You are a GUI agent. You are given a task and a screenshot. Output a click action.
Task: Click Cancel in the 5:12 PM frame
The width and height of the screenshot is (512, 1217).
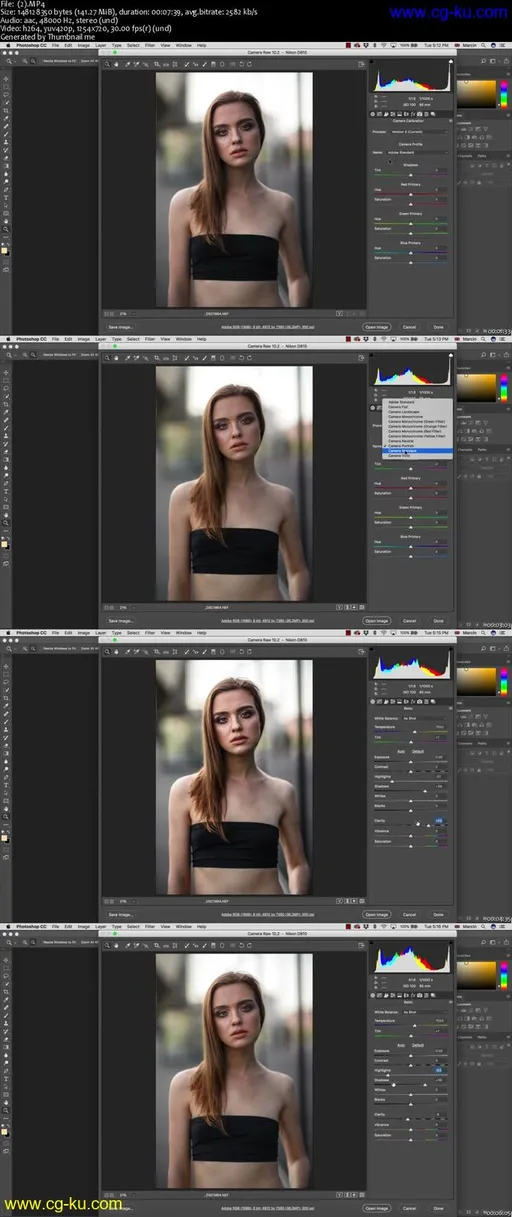point(409,327)
